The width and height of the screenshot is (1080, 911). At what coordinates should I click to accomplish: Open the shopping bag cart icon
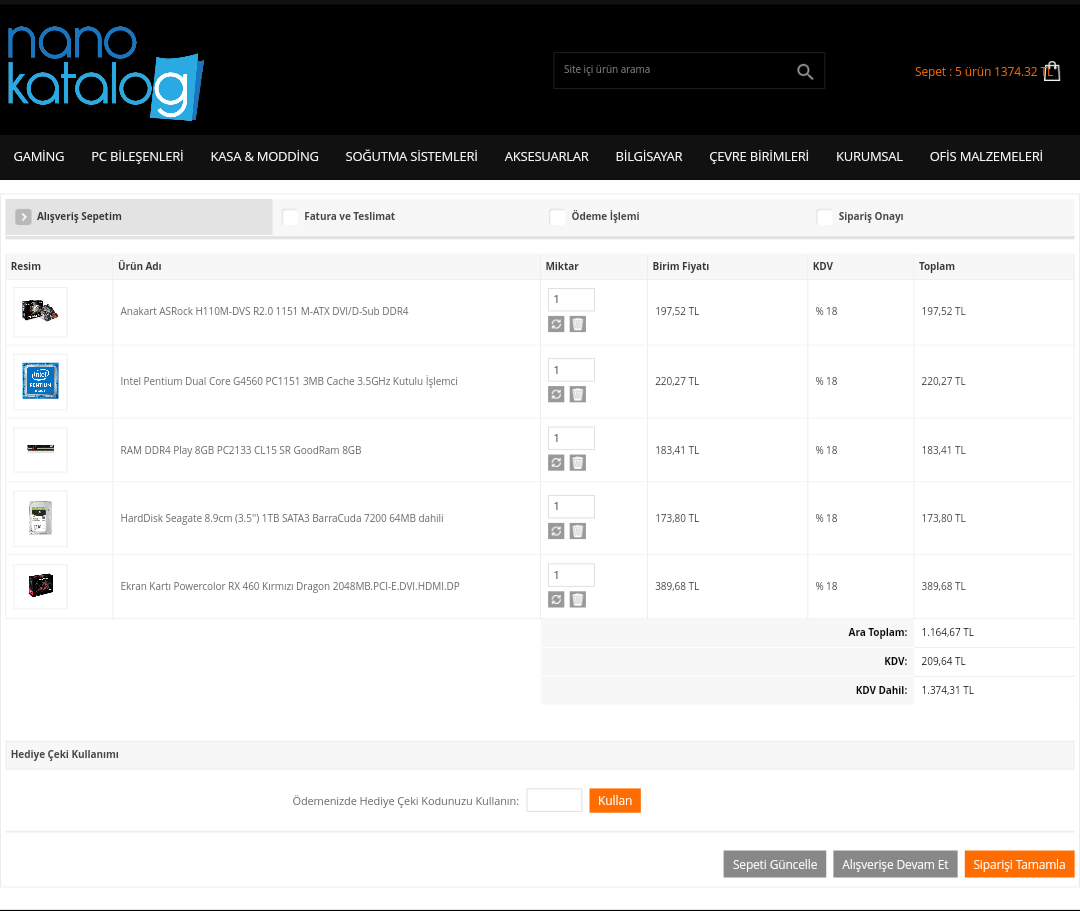click(1052, 71)
